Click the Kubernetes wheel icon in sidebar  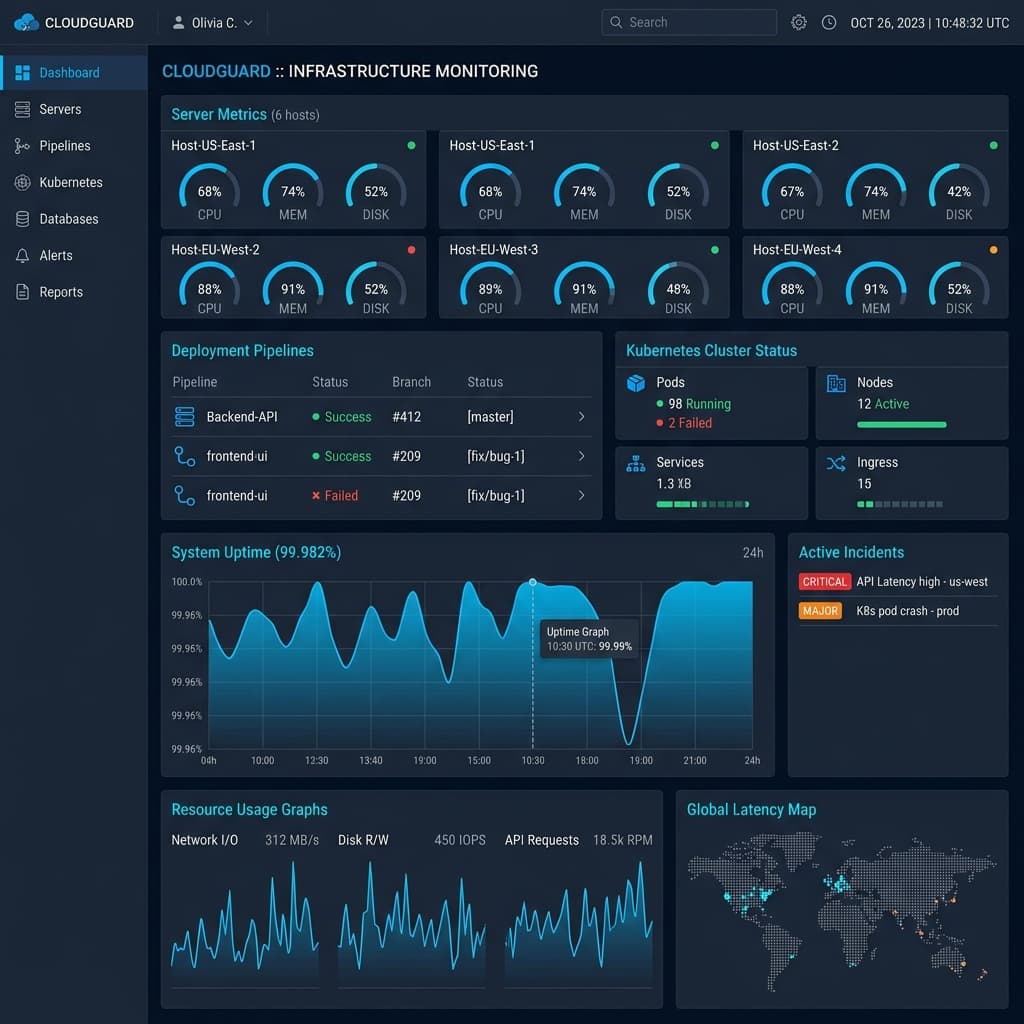coord(22,182)
